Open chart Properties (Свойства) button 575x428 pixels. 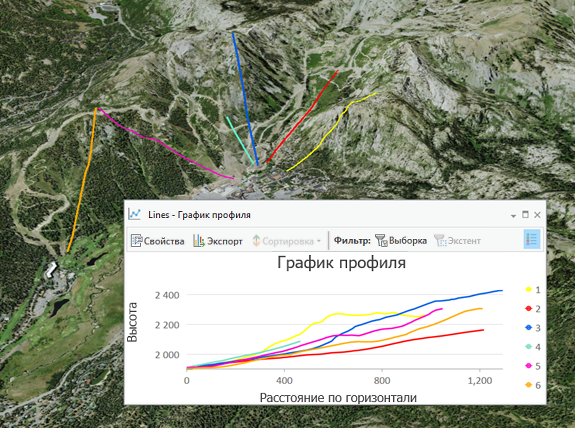tap(158, 241)
